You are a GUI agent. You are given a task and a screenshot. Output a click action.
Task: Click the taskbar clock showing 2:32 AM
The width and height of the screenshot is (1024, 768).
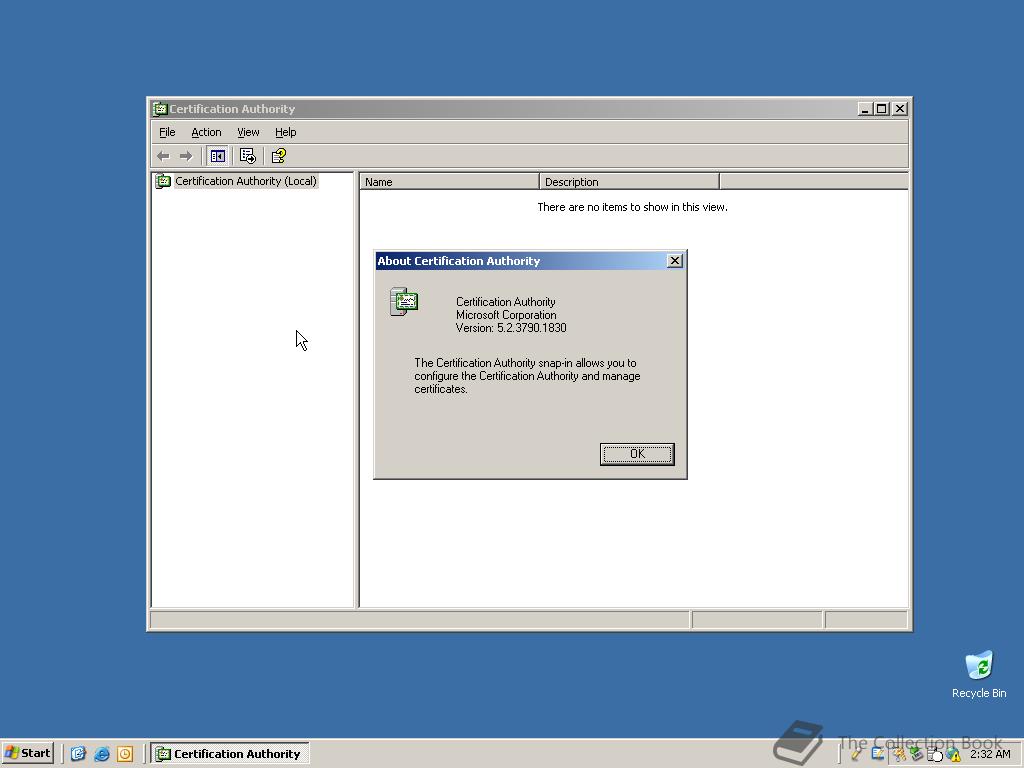click(x=990, y=754)
